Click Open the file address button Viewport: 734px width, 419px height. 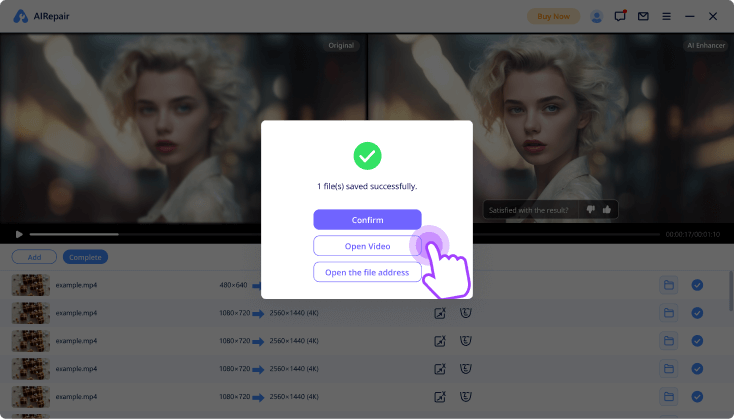(x=367, y=272)
